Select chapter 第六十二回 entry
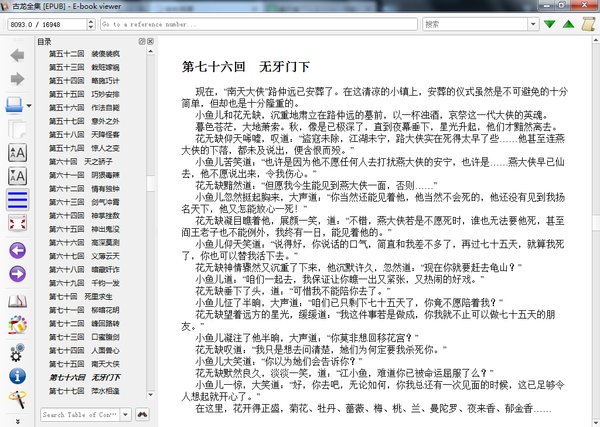Screen dimensions: 600x427 tap(84, 189)
